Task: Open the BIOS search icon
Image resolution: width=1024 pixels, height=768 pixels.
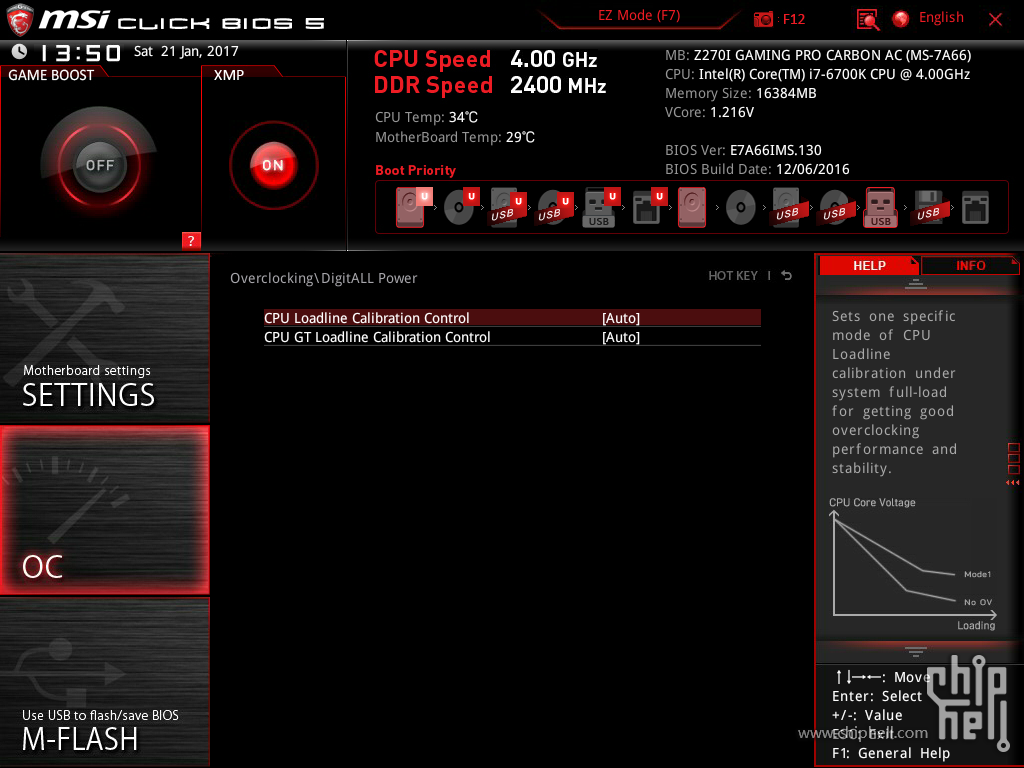Action: point(868,20)
